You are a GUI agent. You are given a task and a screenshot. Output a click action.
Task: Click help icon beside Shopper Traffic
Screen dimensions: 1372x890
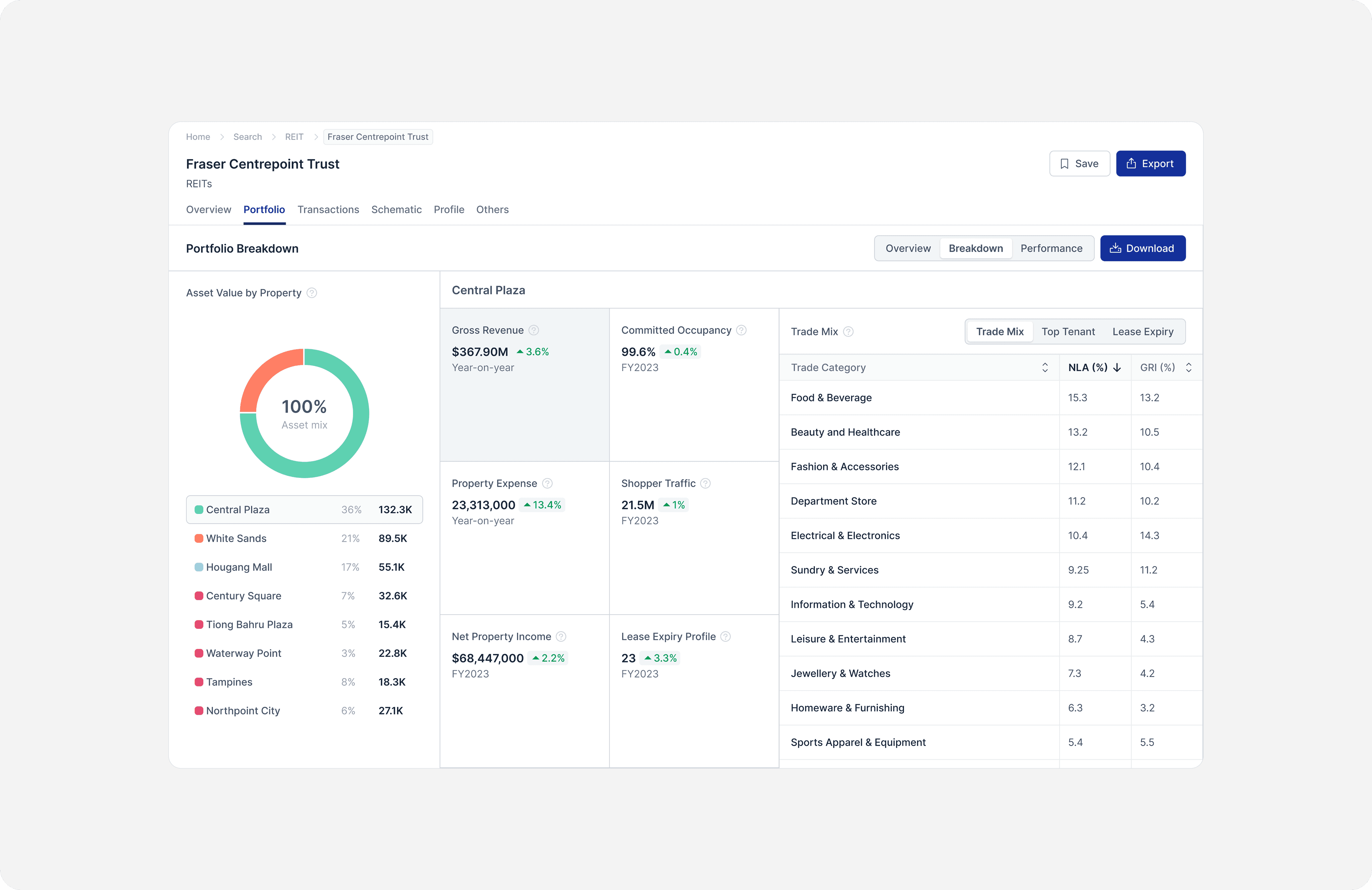click(x=706, y=484)
